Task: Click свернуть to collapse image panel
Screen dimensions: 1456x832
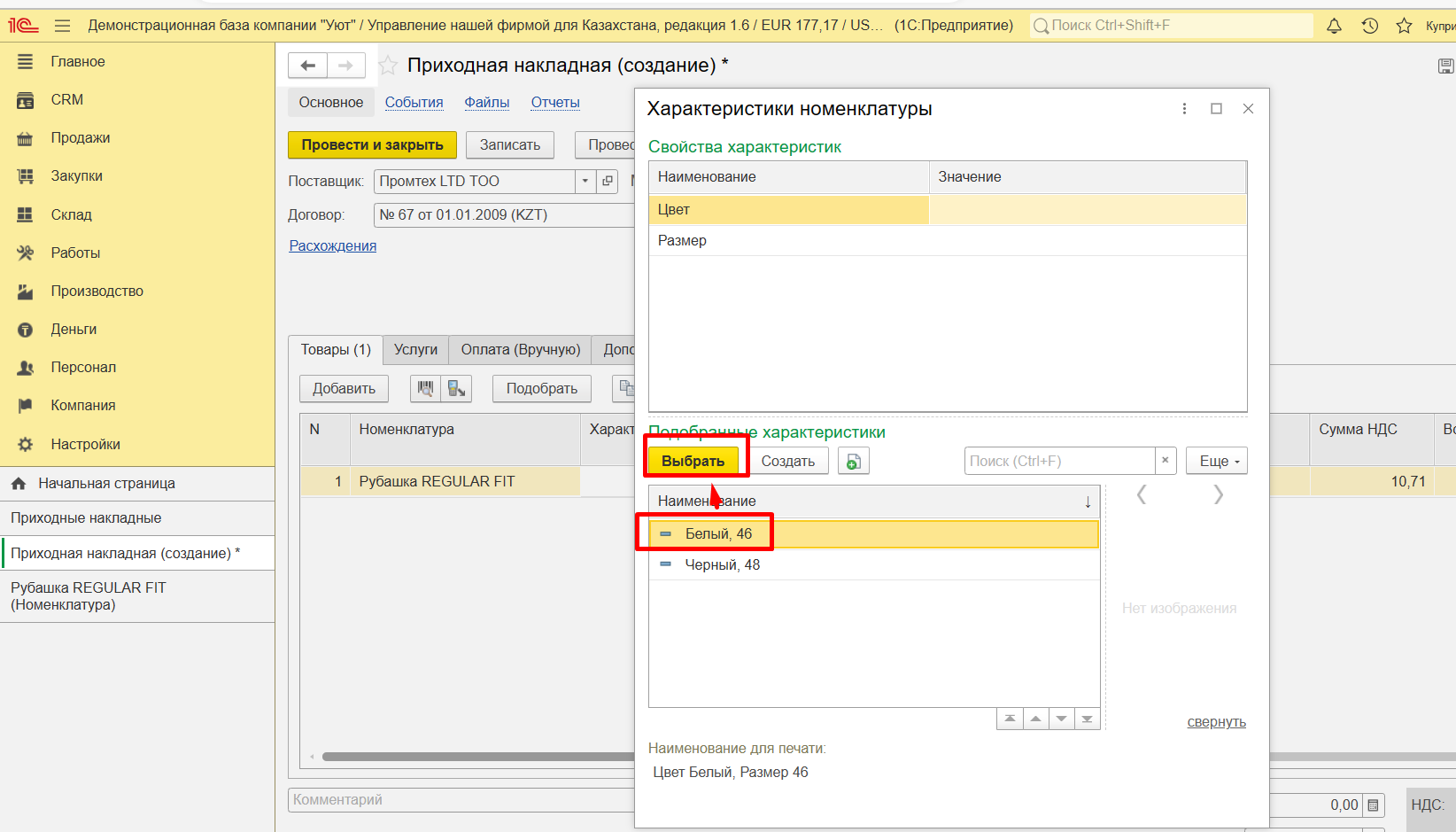Action: (x=1216, y=722)
